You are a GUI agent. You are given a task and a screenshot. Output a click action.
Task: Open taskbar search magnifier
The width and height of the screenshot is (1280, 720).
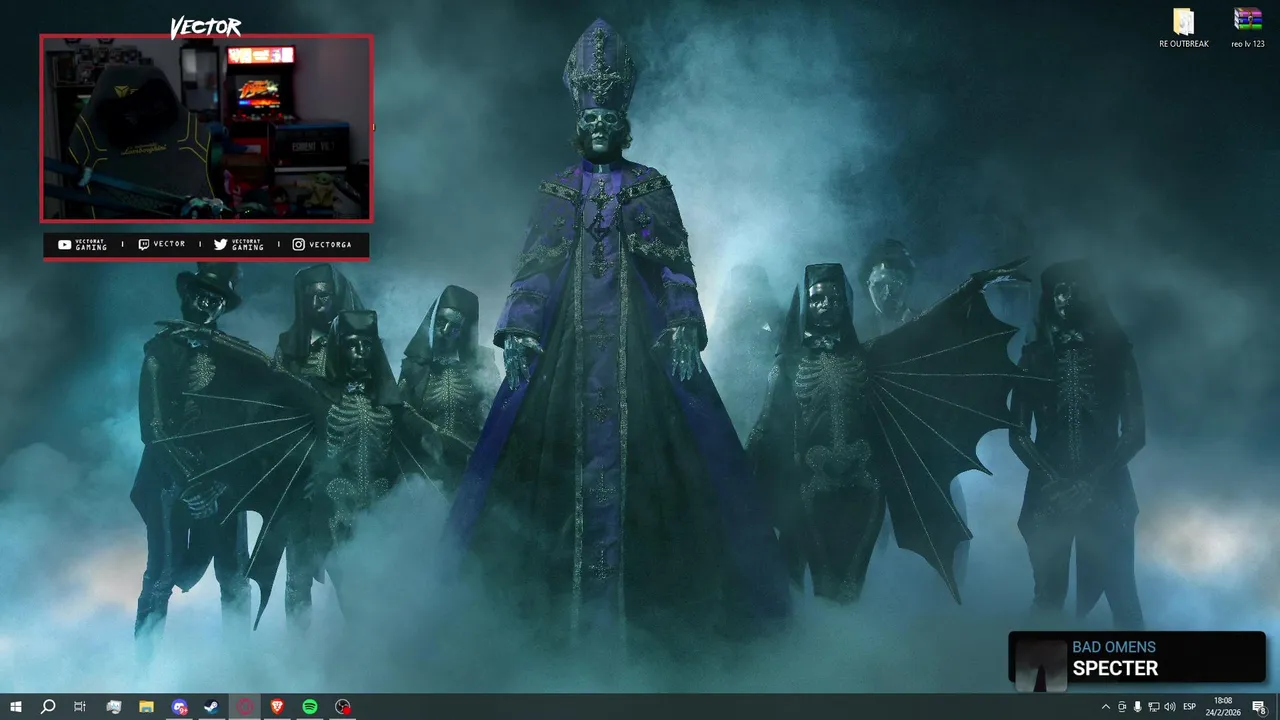coord(47,707)
